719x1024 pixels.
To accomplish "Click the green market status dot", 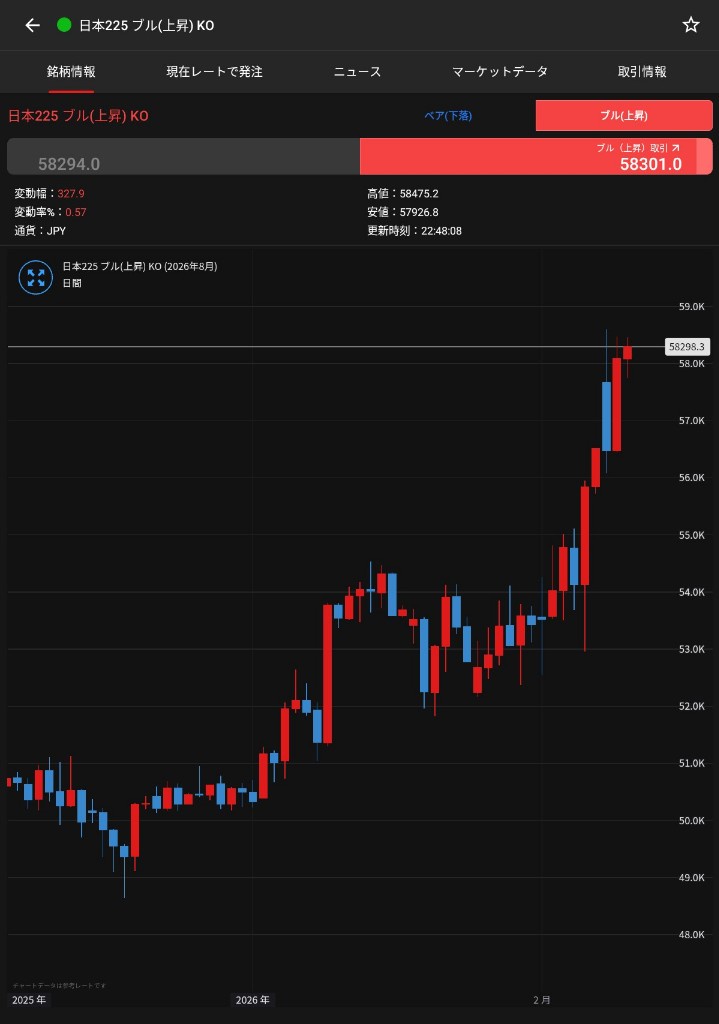I will 64,25.
